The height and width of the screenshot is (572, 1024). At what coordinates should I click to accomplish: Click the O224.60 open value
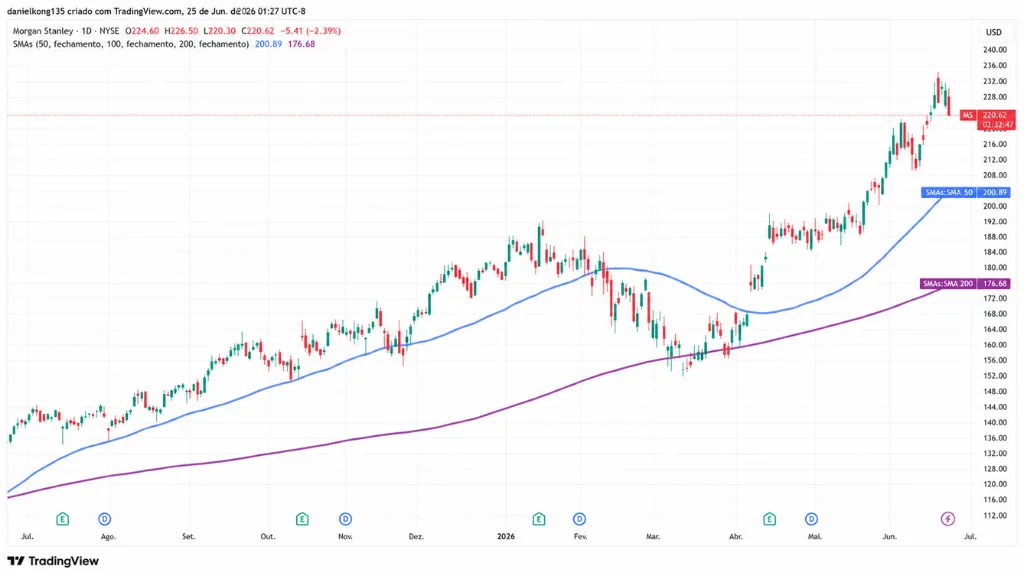[142, 31]
